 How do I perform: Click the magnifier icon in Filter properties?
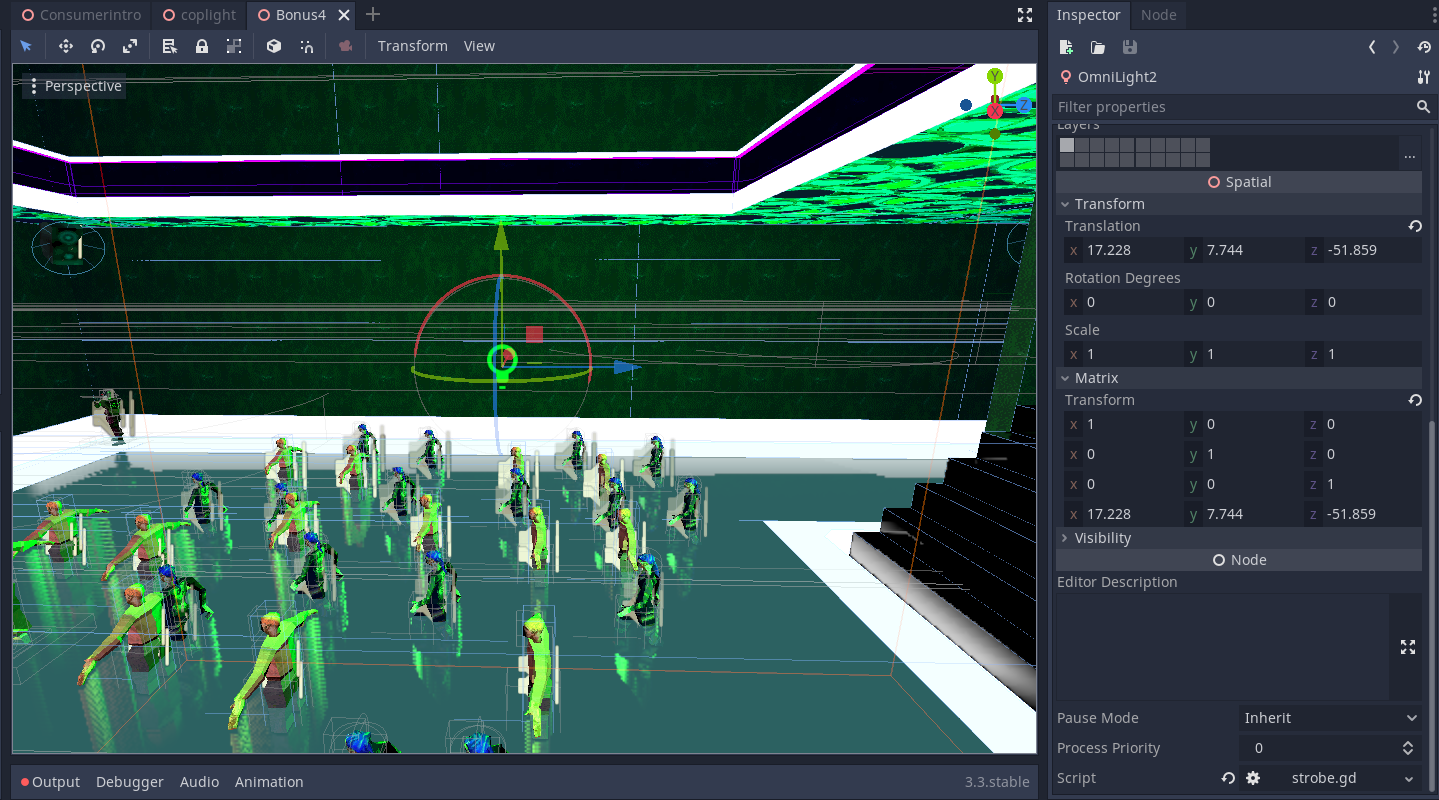tap(1423, 107)
